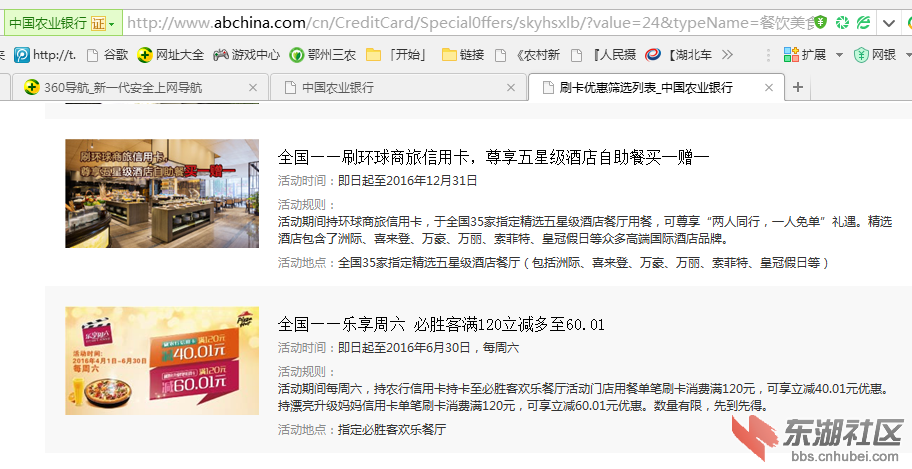Click the green leaf icon in address bar
Screen dimensions: 912x469
pos(864,23)
